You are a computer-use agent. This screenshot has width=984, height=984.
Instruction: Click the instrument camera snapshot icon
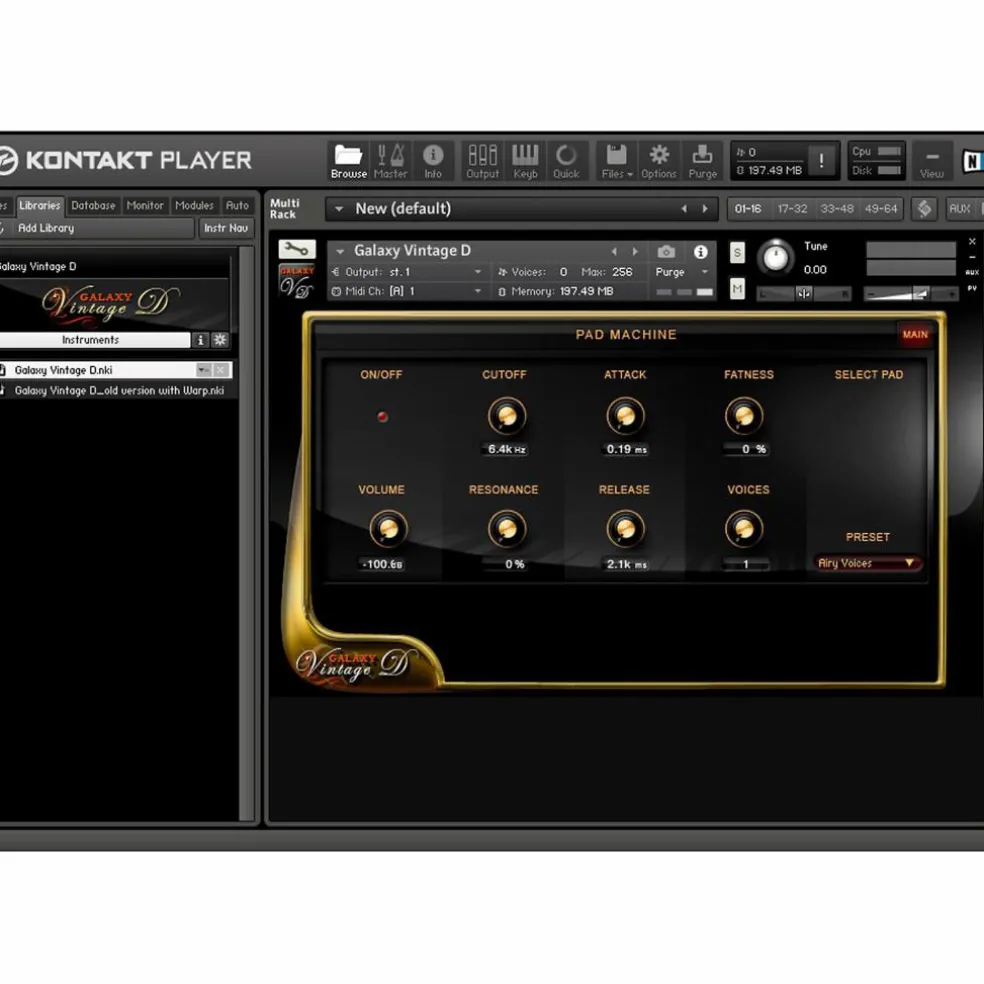(666, 252)
